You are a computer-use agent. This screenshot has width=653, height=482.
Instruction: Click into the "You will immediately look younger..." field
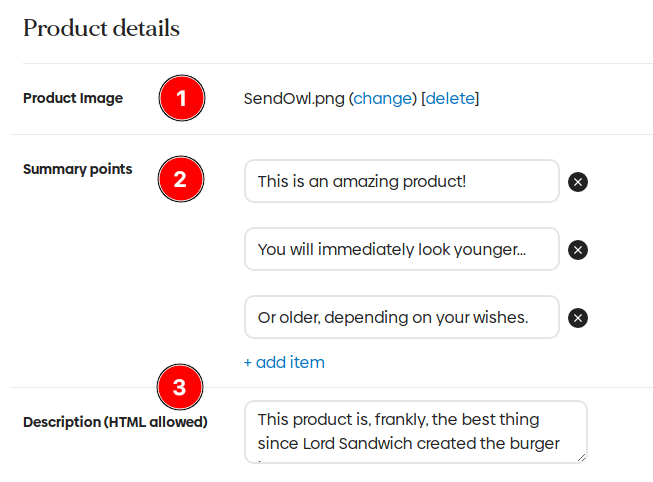(401, 249)
